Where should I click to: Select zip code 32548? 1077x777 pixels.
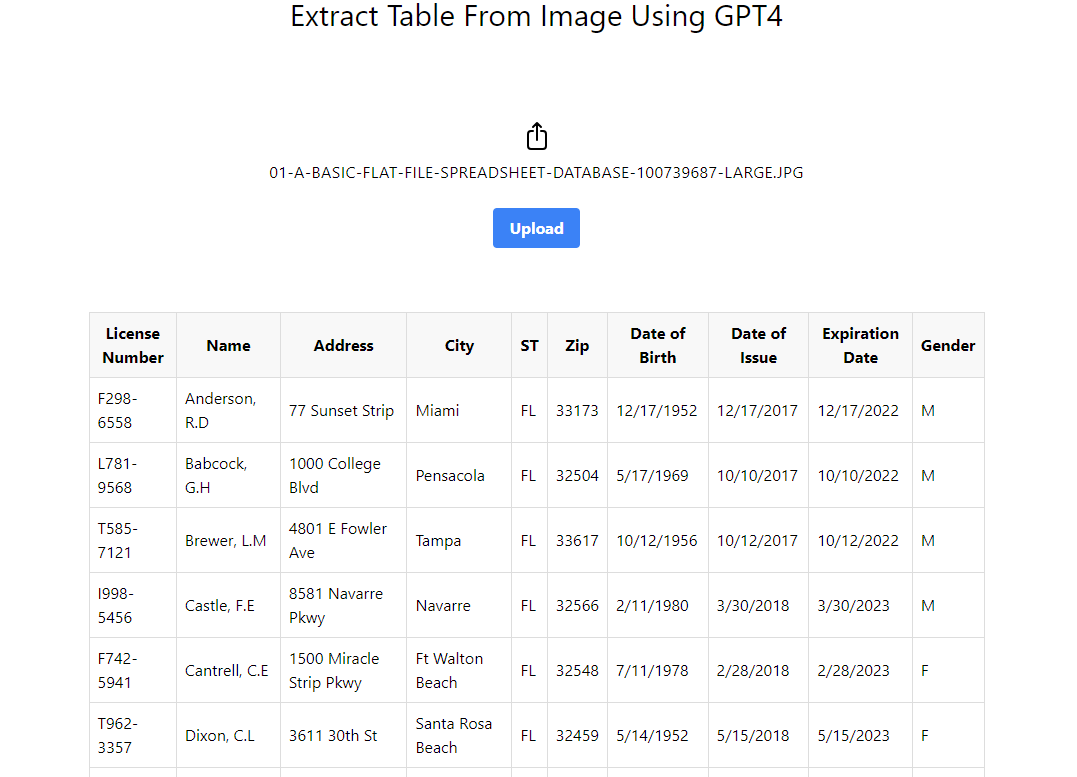coord(577,670)
